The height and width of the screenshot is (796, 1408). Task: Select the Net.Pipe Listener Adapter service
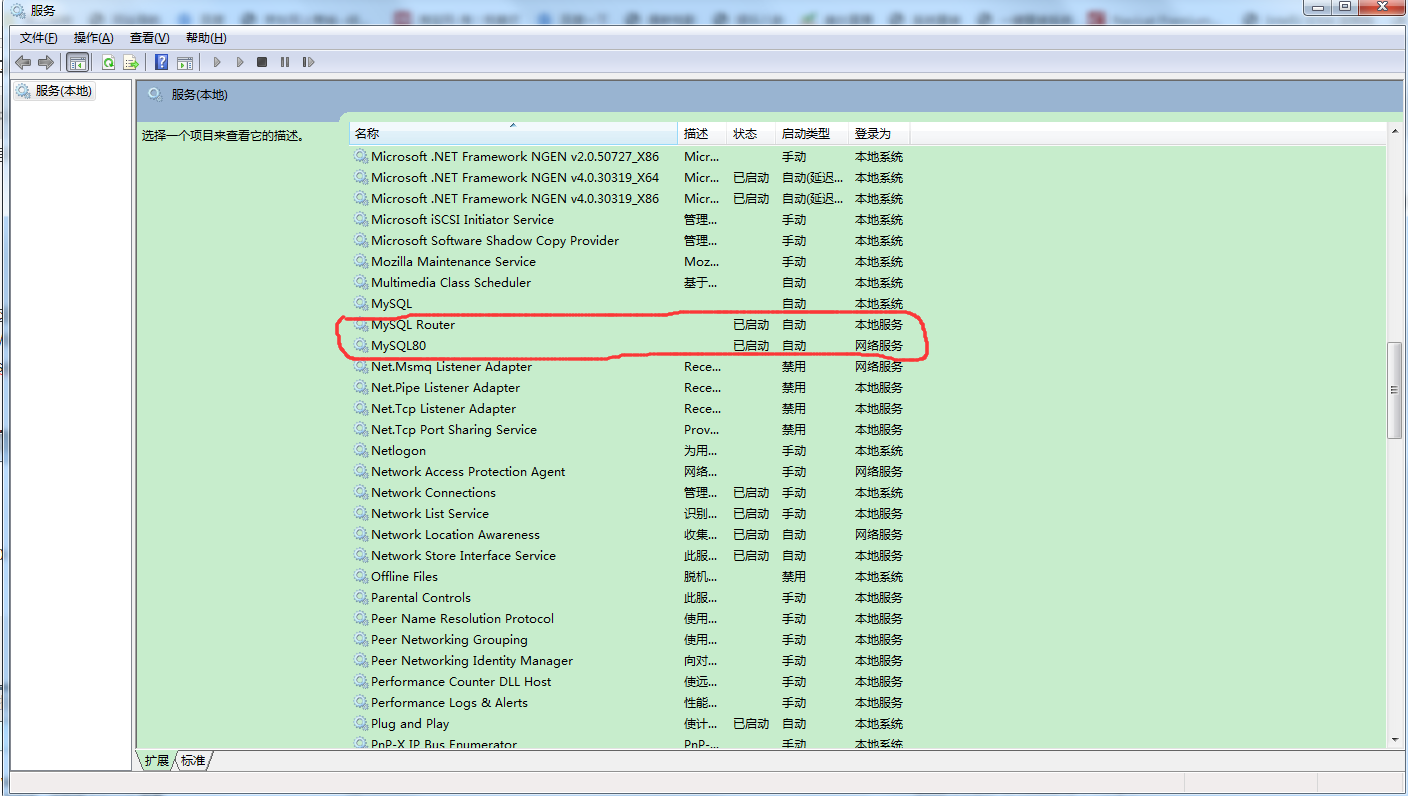tap(629, 388)
